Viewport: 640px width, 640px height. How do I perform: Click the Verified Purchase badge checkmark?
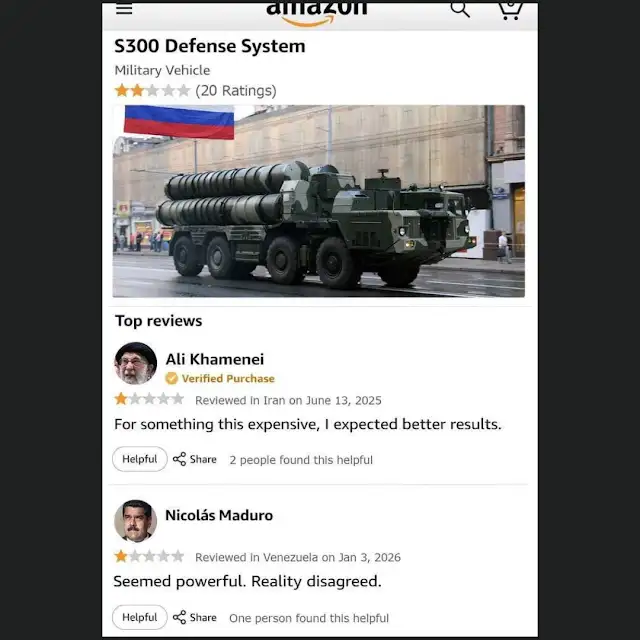[x=171, y=378]
